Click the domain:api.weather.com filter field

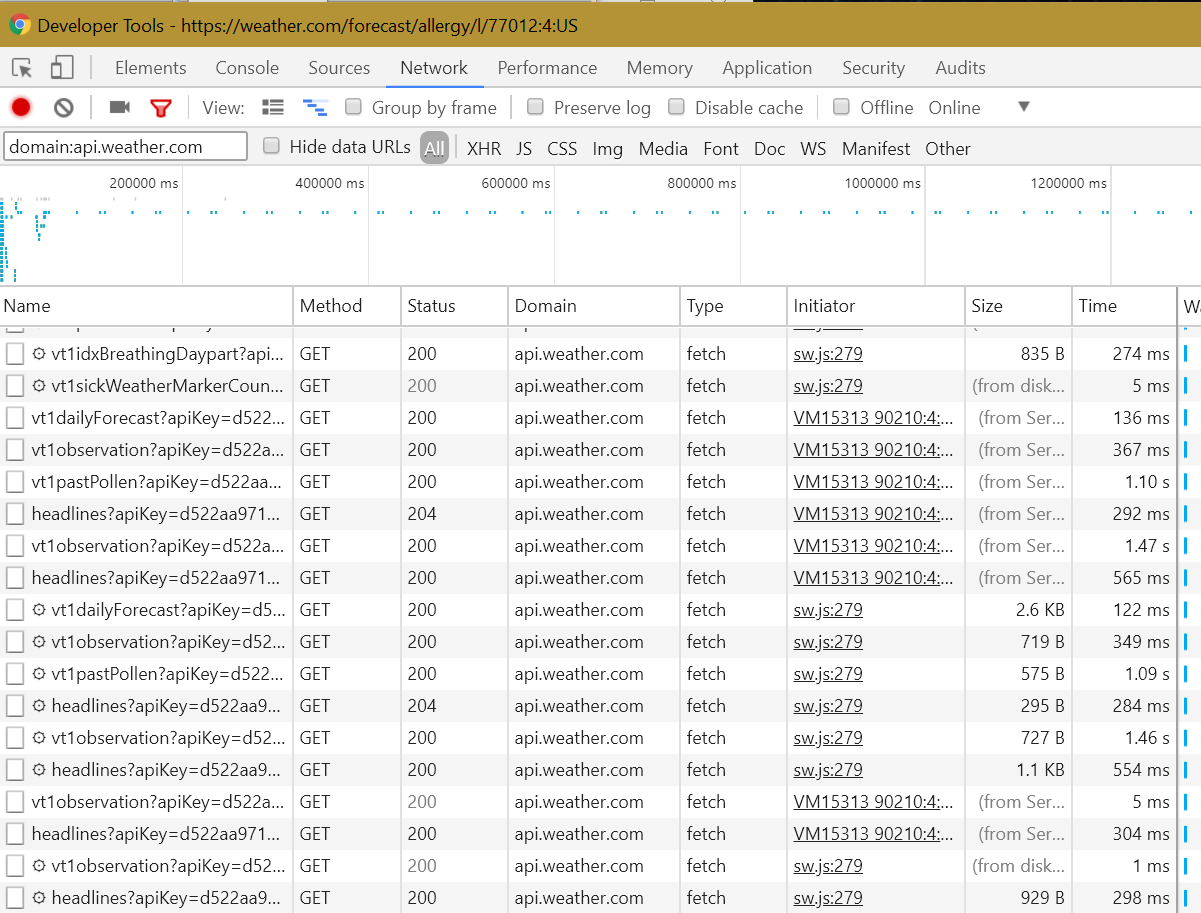pos(125,147)
